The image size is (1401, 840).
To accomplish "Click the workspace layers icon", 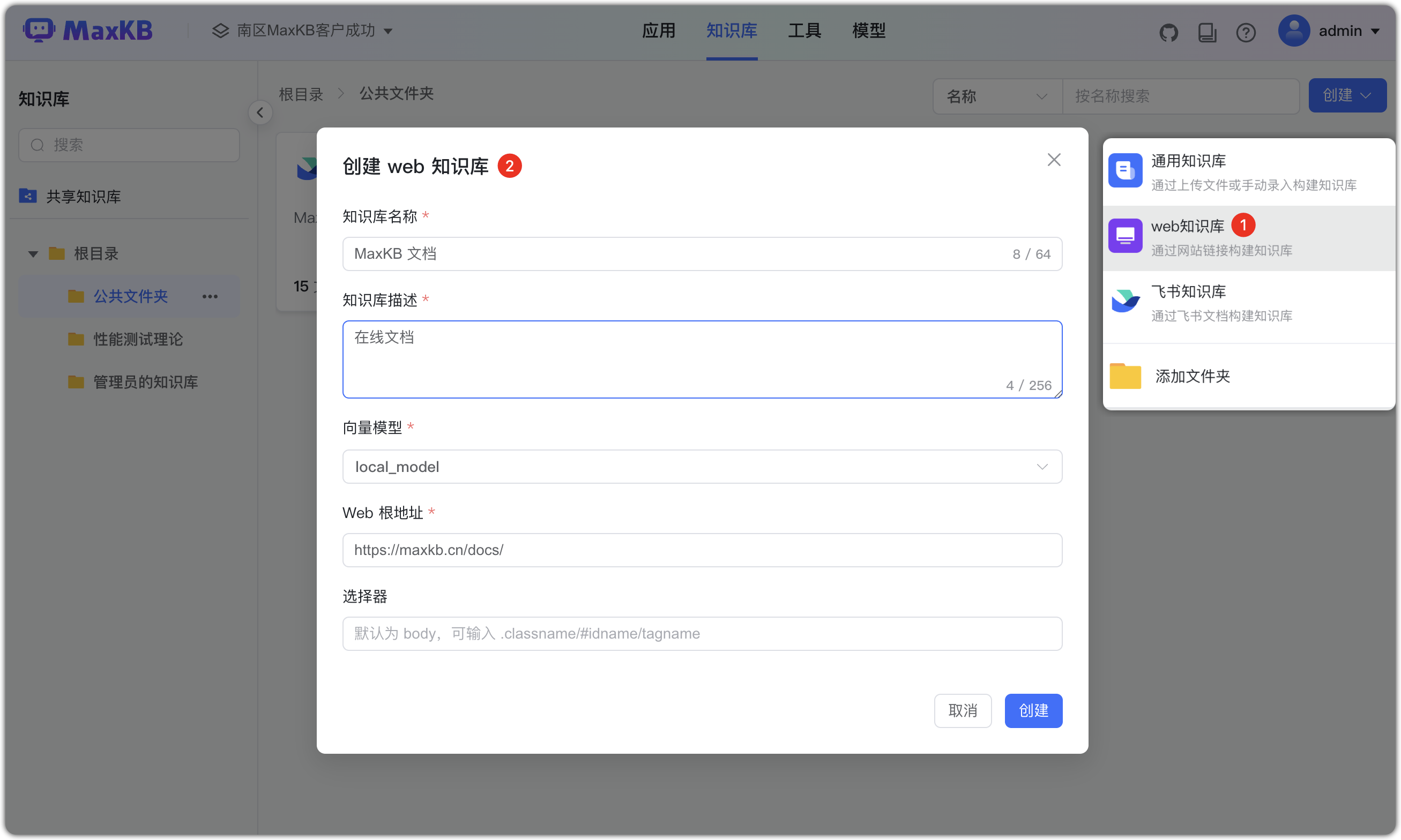I will pos(220,30).
